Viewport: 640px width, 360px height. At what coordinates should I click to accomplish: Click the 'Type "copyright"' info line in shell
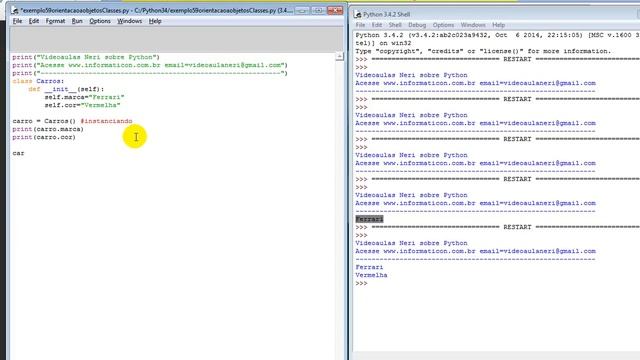click(483, 51)
